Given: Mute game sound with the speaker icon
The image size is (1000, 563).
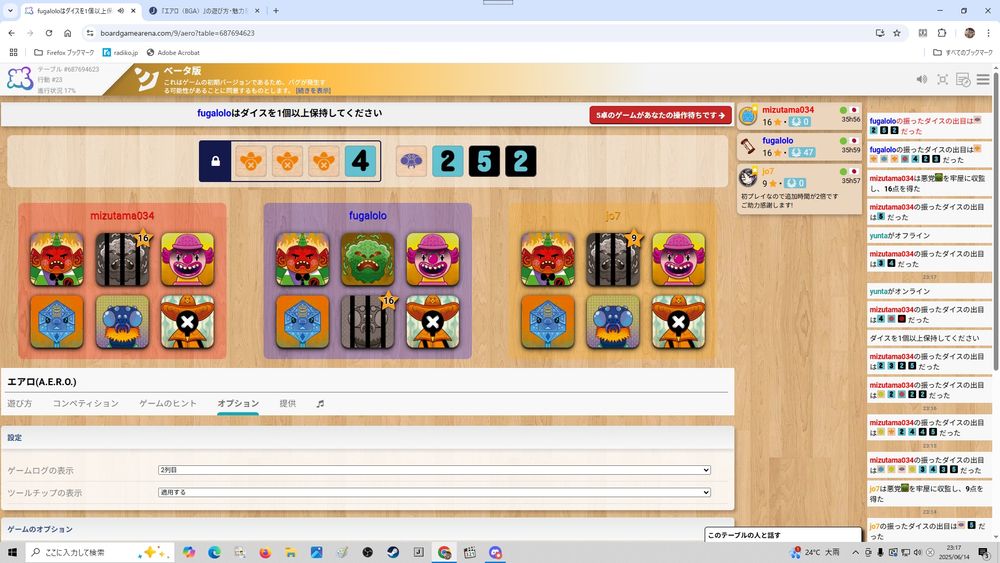Looking at the screenshot, I should coord(922,79).
